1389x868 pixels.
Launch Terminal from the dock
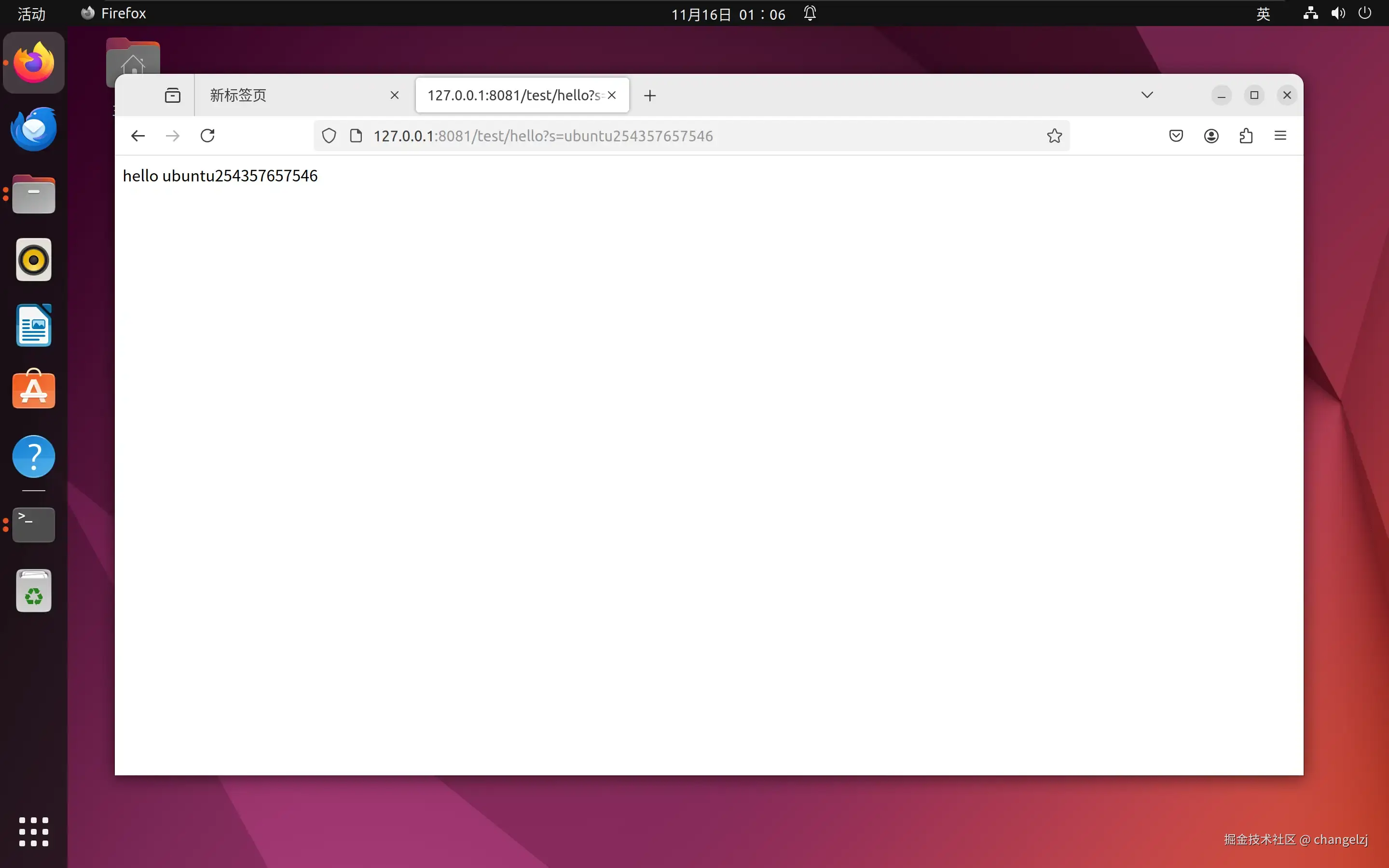(34, 524)
